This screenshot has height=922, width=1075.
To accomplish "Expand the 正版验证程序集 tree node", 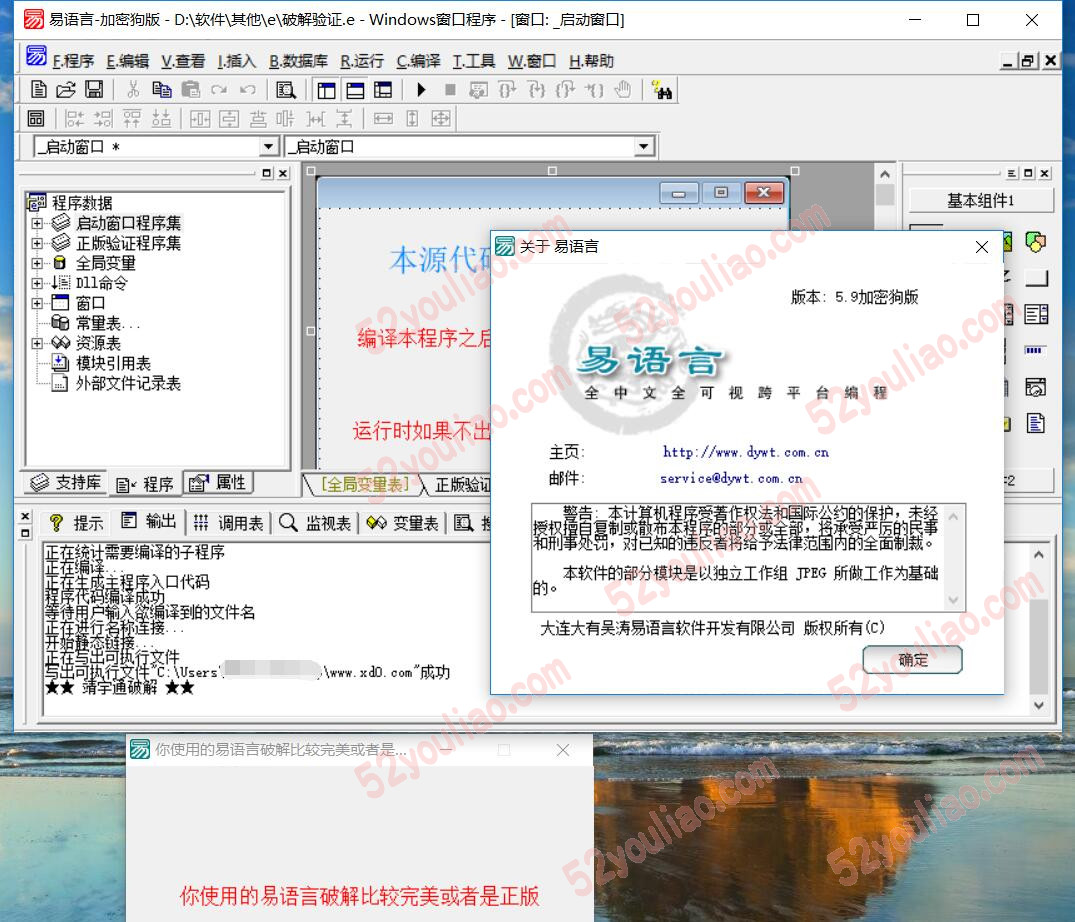I will tap(37, 243).
